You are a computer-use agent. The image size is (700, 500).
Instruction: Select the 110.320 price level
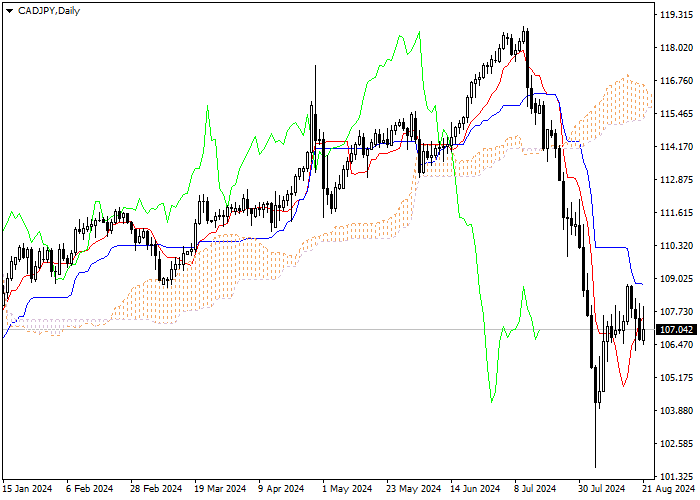(676, 246)
